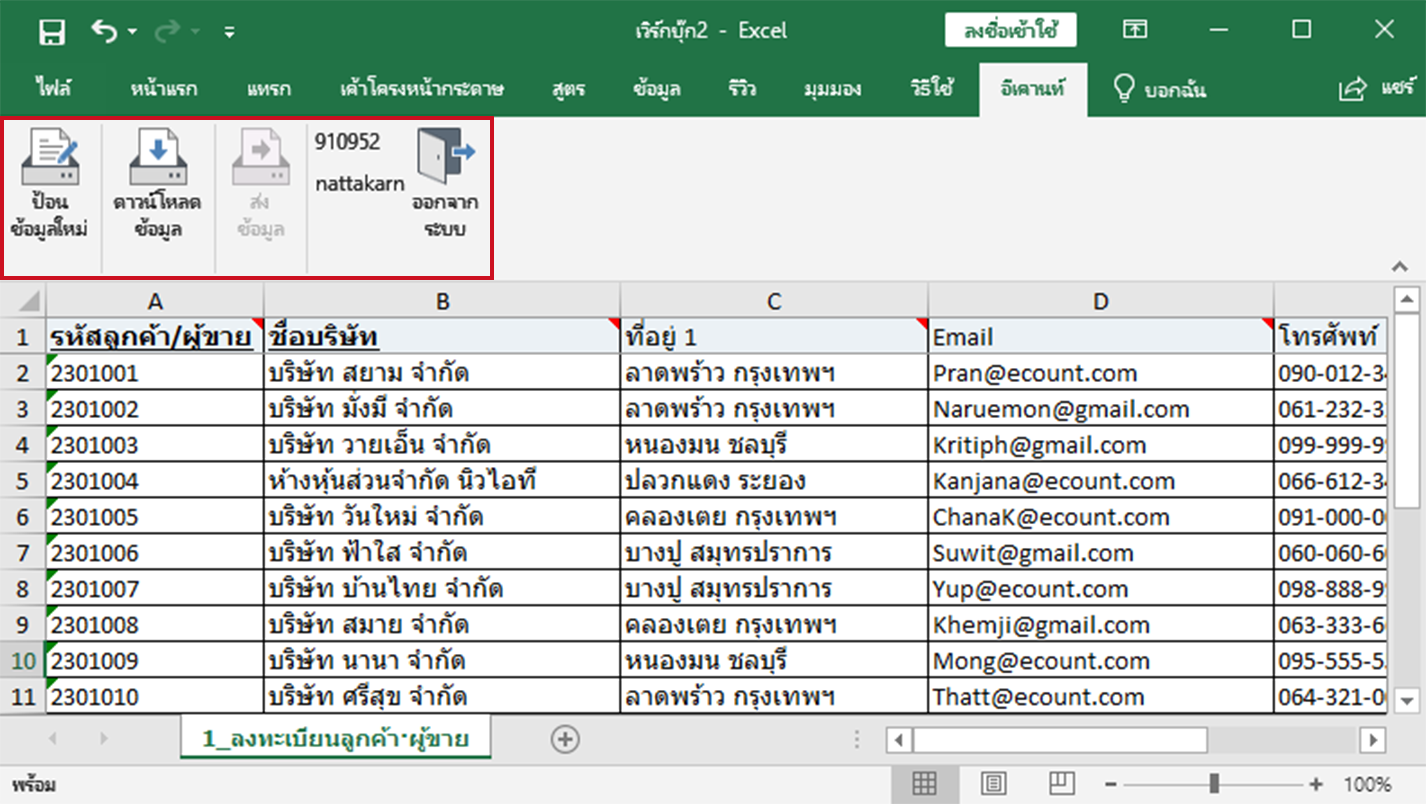Image resolution: width=1426 pixels, height=804 pixels.
Task: Open the ไฟล์ (File) tab
Action: pos(53,89)
